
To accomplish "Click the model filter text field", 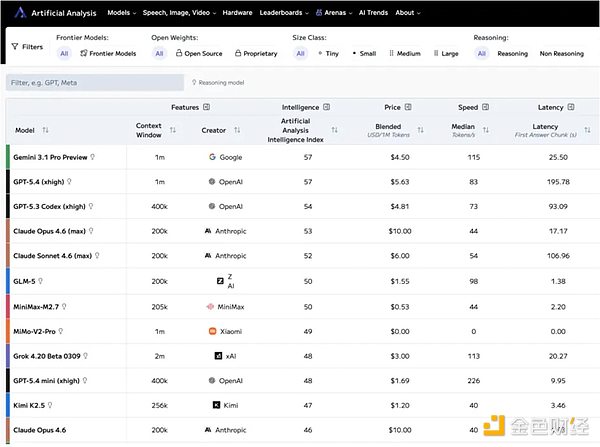I will [x=93, y=83].
